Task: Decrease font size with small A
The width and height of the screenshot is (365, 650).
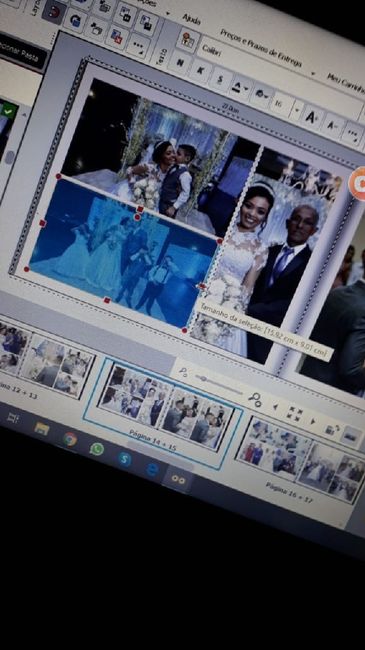Action: pyautogui.click(x=333, y=125)
